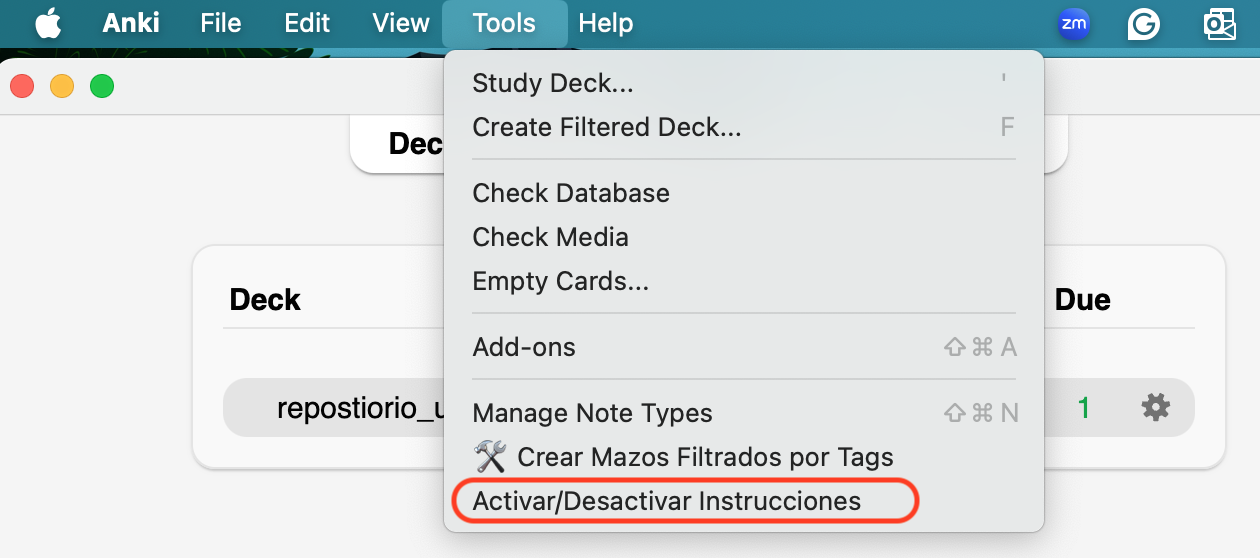Viewport: 1260px width, 558px height.
Task: Open the Apple menu
Action: (48, 23)
